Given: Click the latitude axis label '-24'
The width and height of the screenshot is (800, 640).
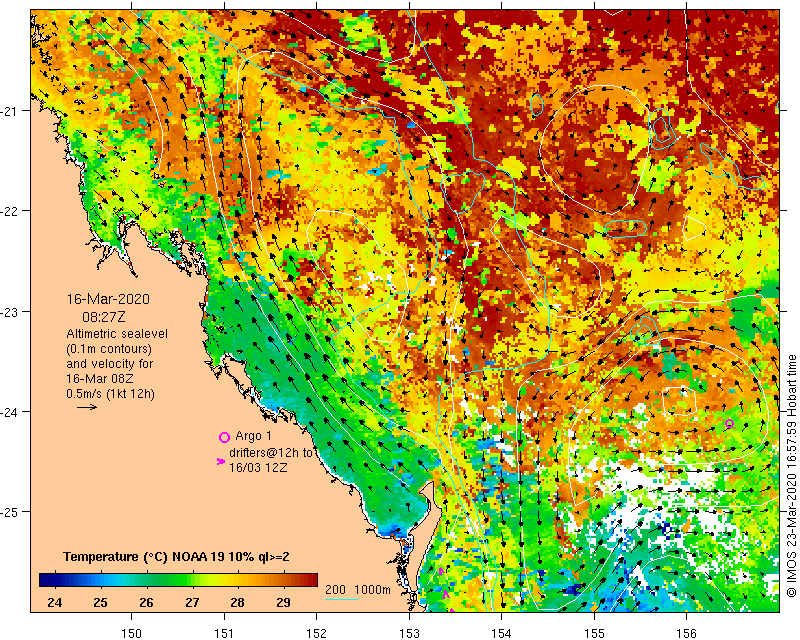Looking at the screenshot, I should point(8,411).
